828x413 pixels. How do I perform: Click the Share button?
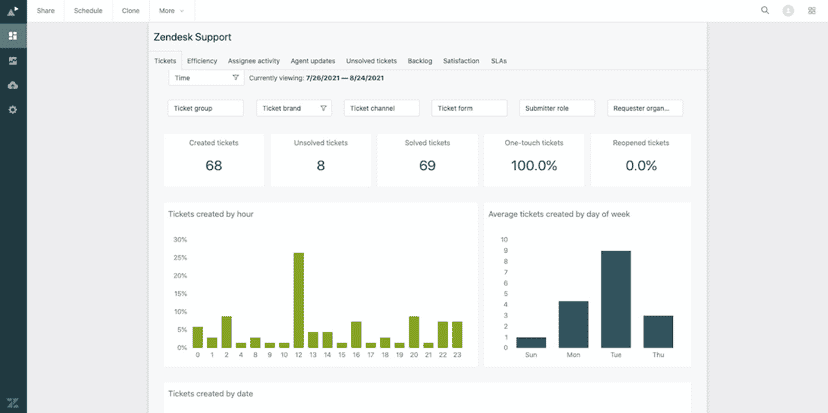[x=46, y=11]
